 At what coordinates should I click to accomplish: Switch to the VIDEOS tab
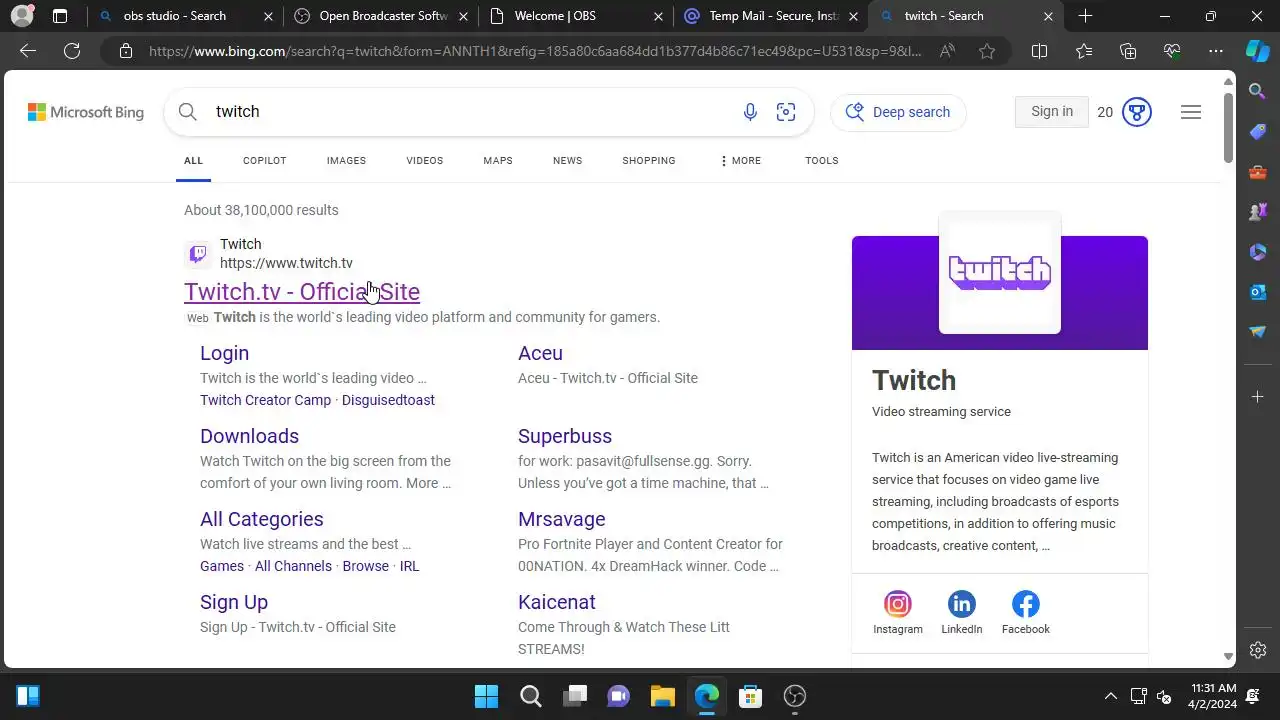click(425, 160)
